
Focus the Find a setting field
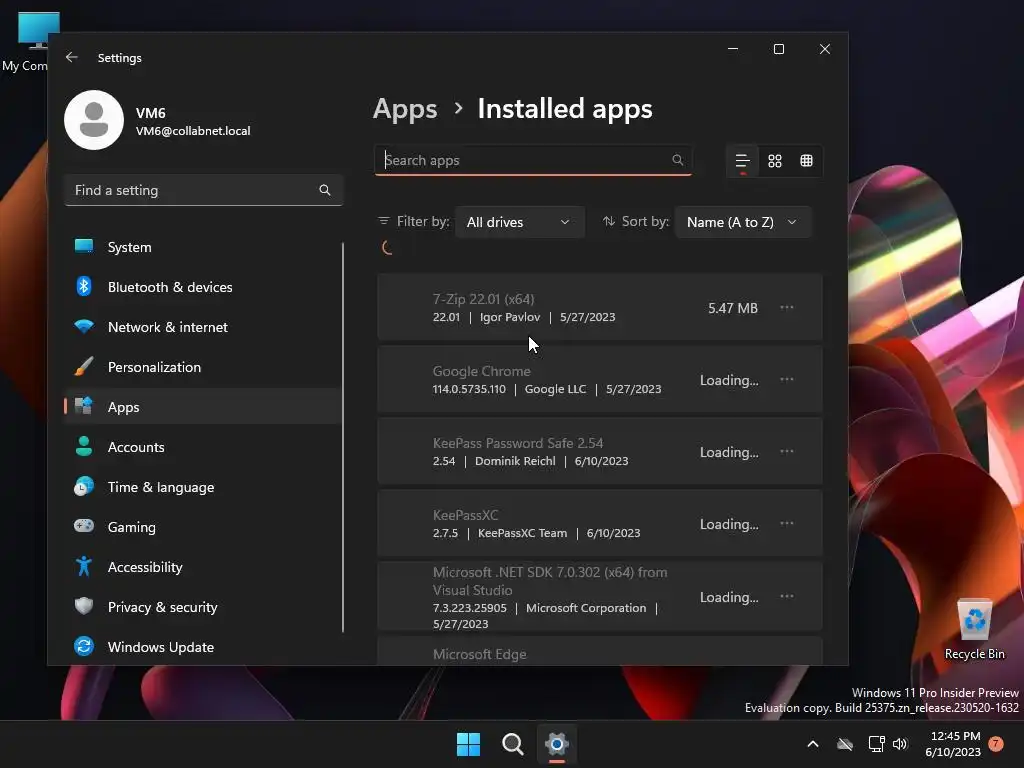[x=203, y=190]
